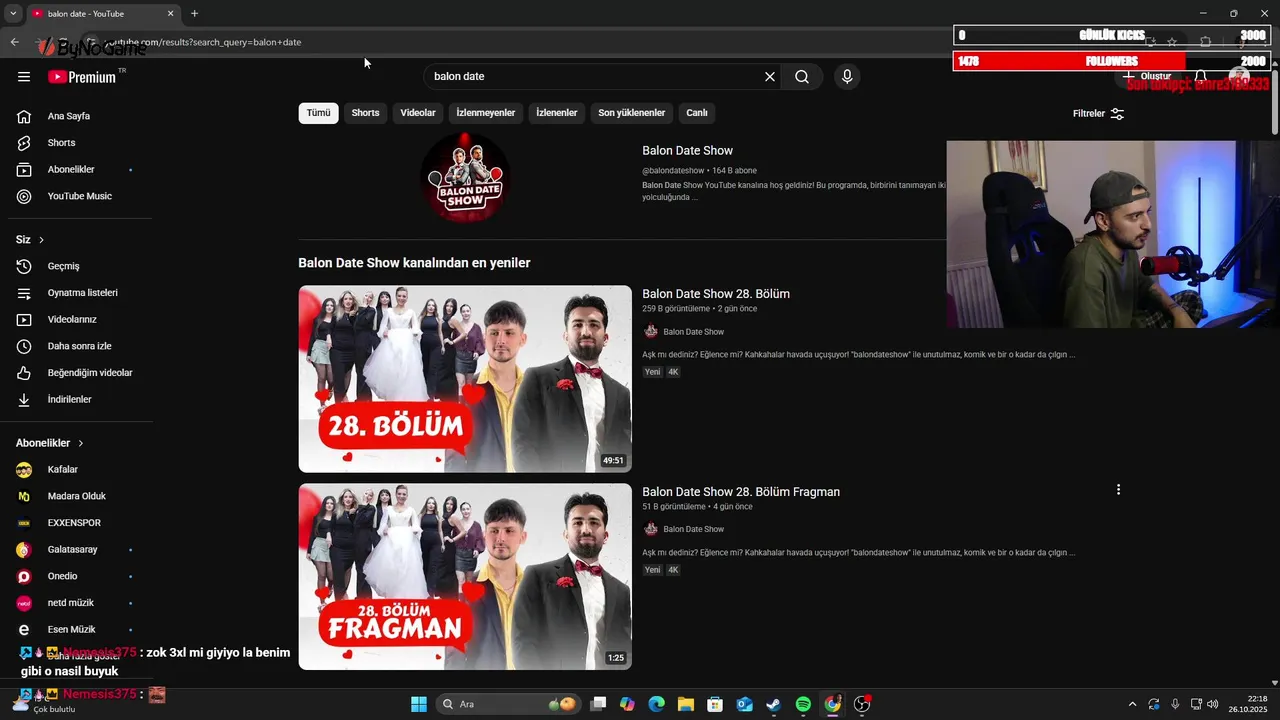
Task: Open Chrome tab search dropdown
Action: point(13,14)
